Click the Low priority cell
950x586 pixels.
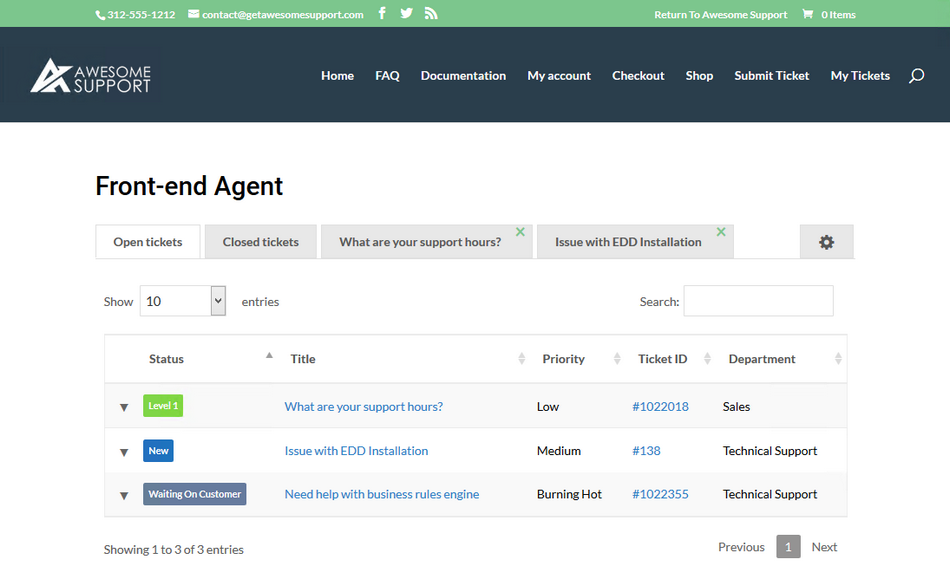(x=548, y=407)
